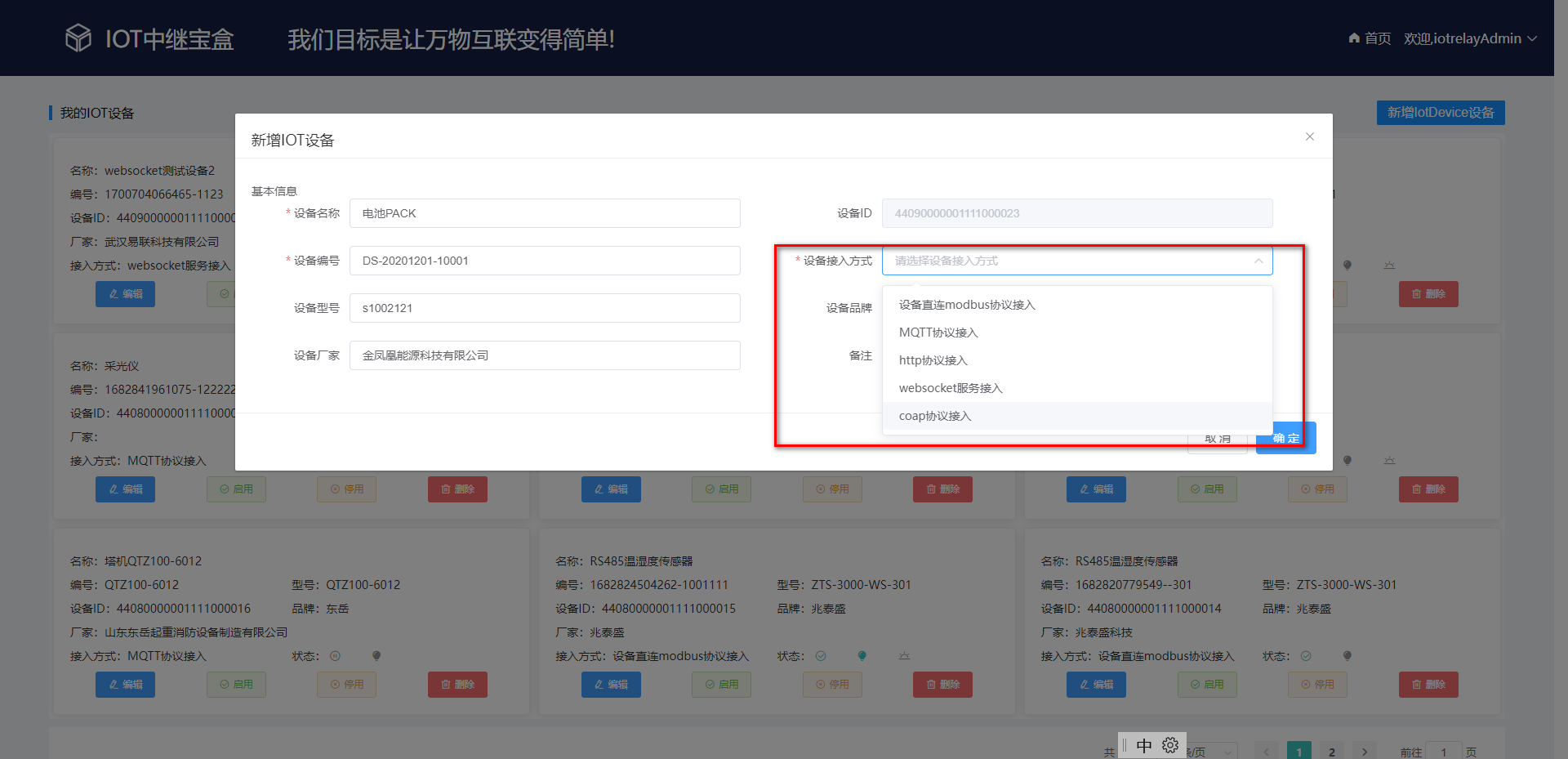
Task: Click the 新增IotDevice设备 button
Action: click(x=1440, y=112)
